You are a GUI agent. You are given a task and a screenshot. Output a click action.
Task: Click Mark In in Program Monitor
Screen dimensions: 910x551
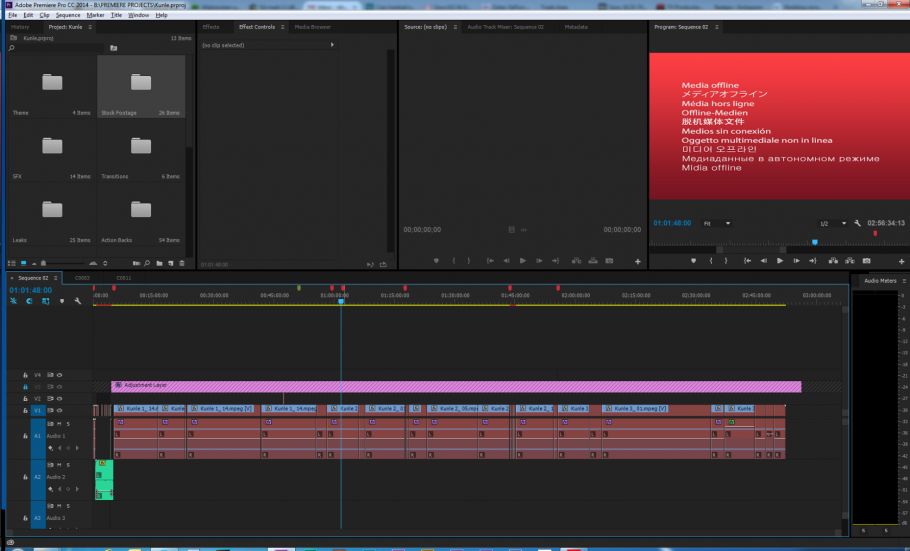[711, 261]
